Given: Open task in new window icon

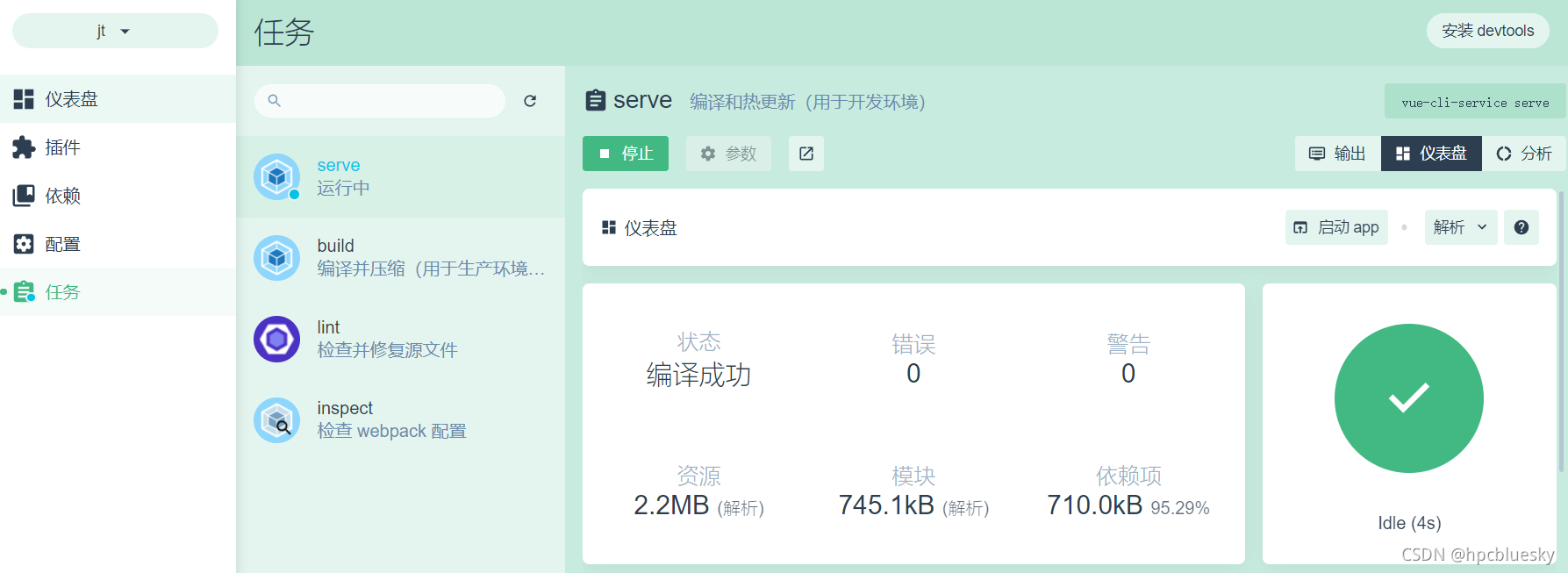Looking at the screenshot, I should [x=806, y=154].
